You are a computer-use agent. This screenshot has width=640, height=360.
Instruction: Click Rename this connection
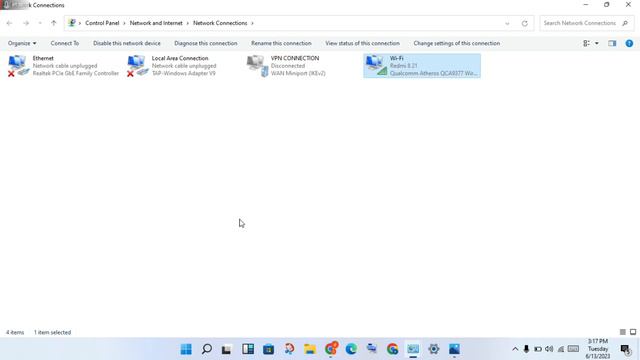click(281, 43)
